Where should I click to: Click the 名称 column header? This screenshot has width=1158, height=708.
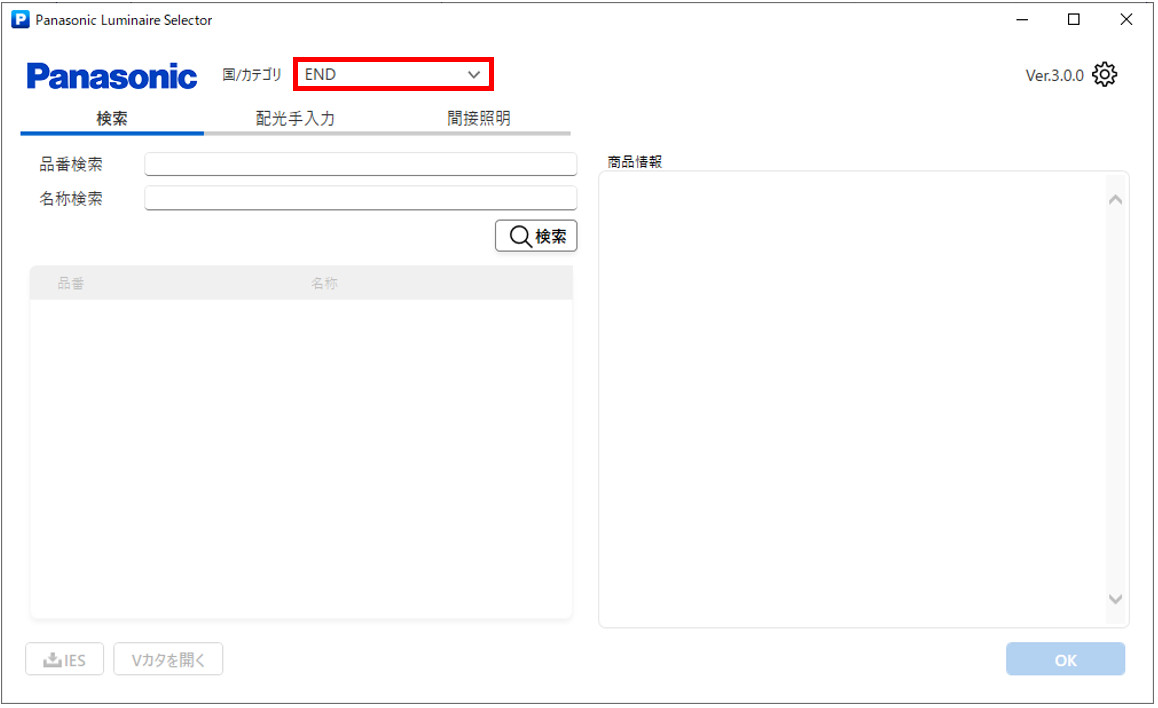[x=324, y=284]
